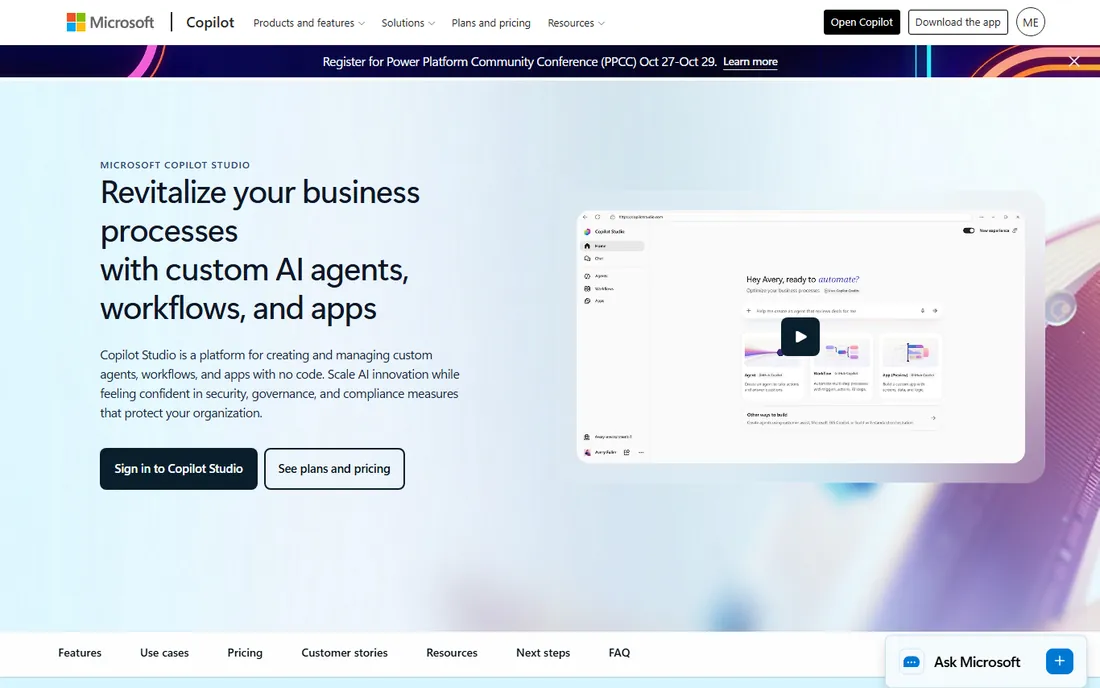Expand Ask Microsoft with the plus button
Screen dimensions: 1100x688
(x=1059, y=661)
